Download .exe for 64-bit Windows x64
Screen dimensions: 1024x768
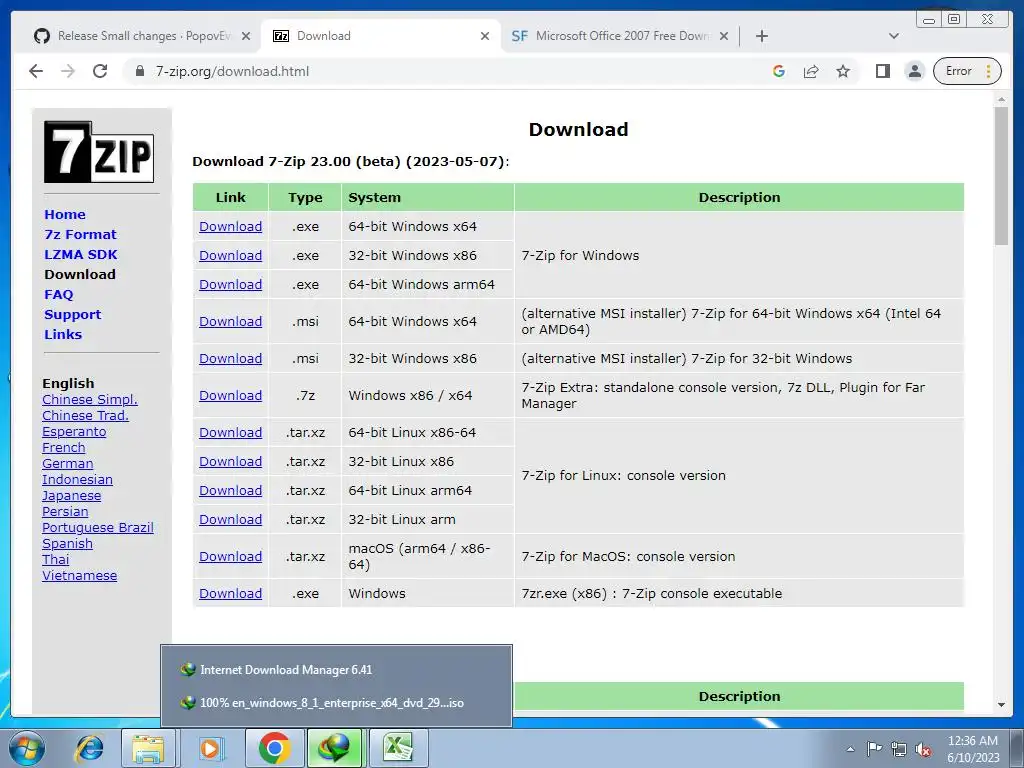pyautogui.click(x=231, y=227)
